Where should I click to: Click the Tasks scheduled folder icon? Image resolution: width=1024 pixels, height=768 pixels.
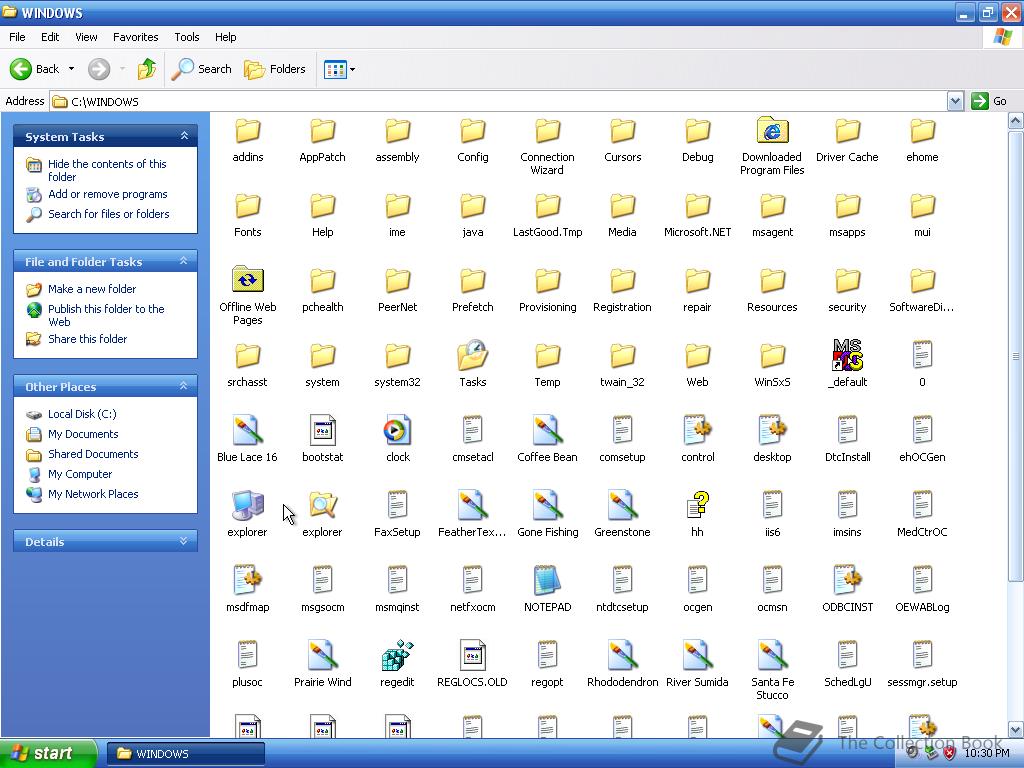[x=472, y=355]
